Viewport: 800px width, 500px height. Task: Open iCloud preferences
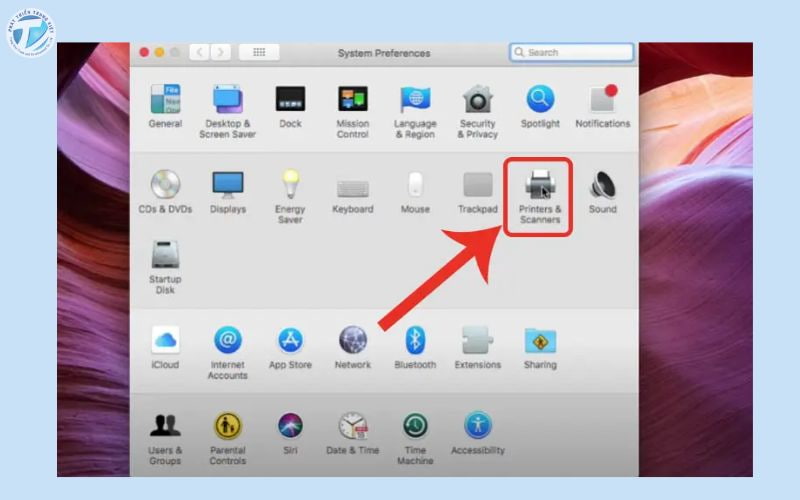(x=165, y=341)
